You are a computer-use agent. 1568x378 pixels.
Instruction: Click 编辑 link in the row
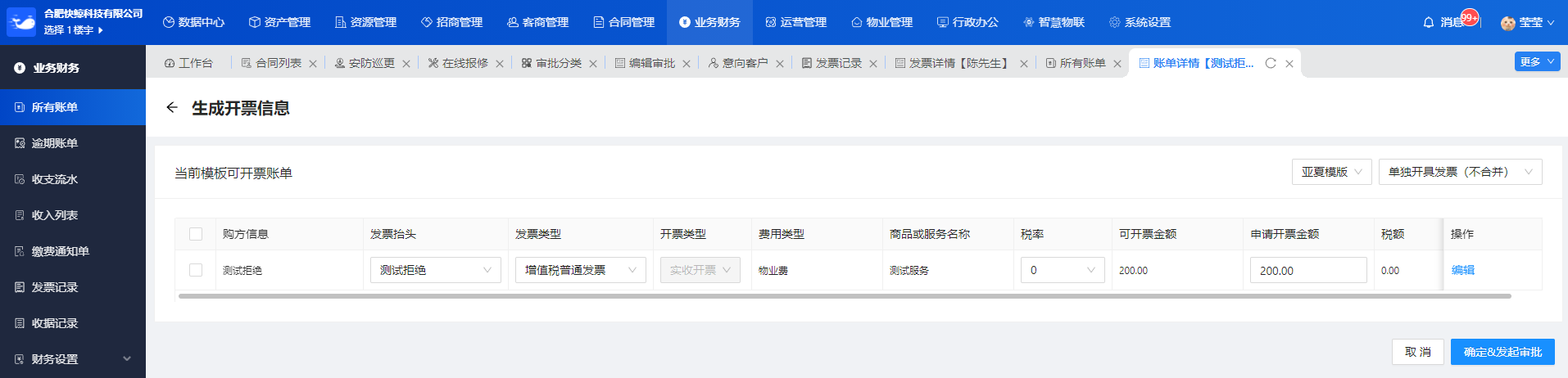(x=1462, y=270)
